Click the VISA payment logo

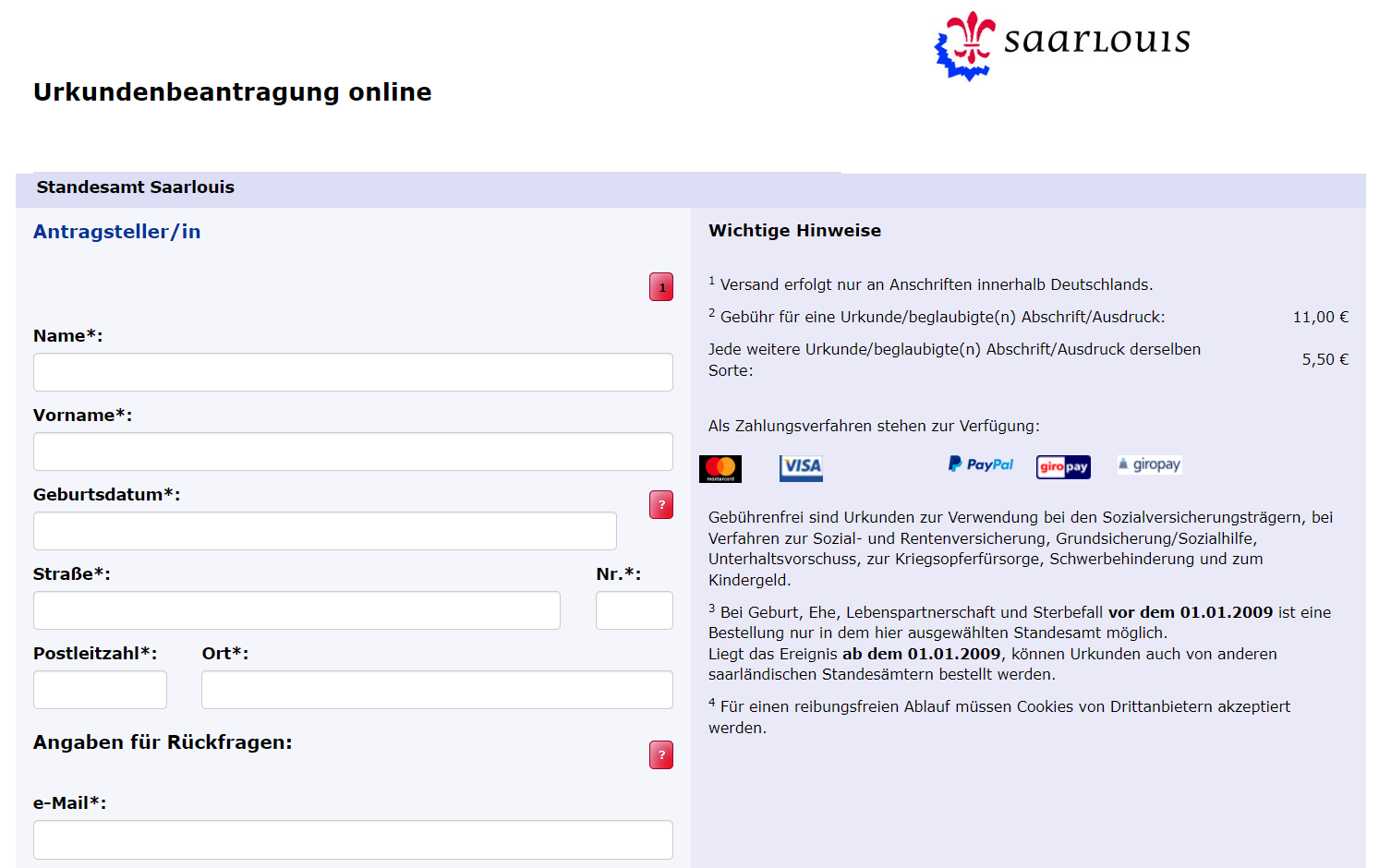(x=801, y=467)
